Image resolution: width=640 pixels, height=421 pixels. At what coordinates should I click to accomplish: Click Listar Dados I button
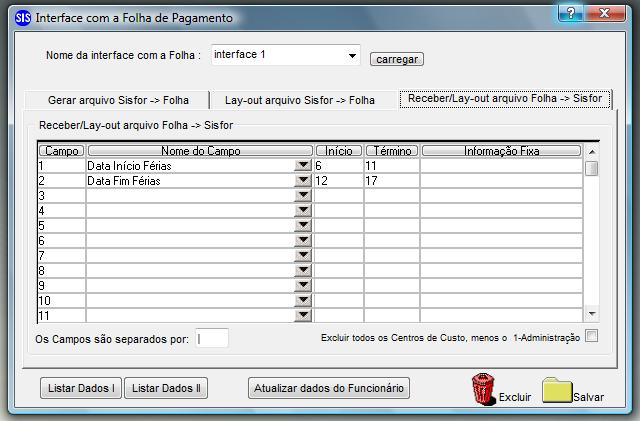click(x=81, y=388)
